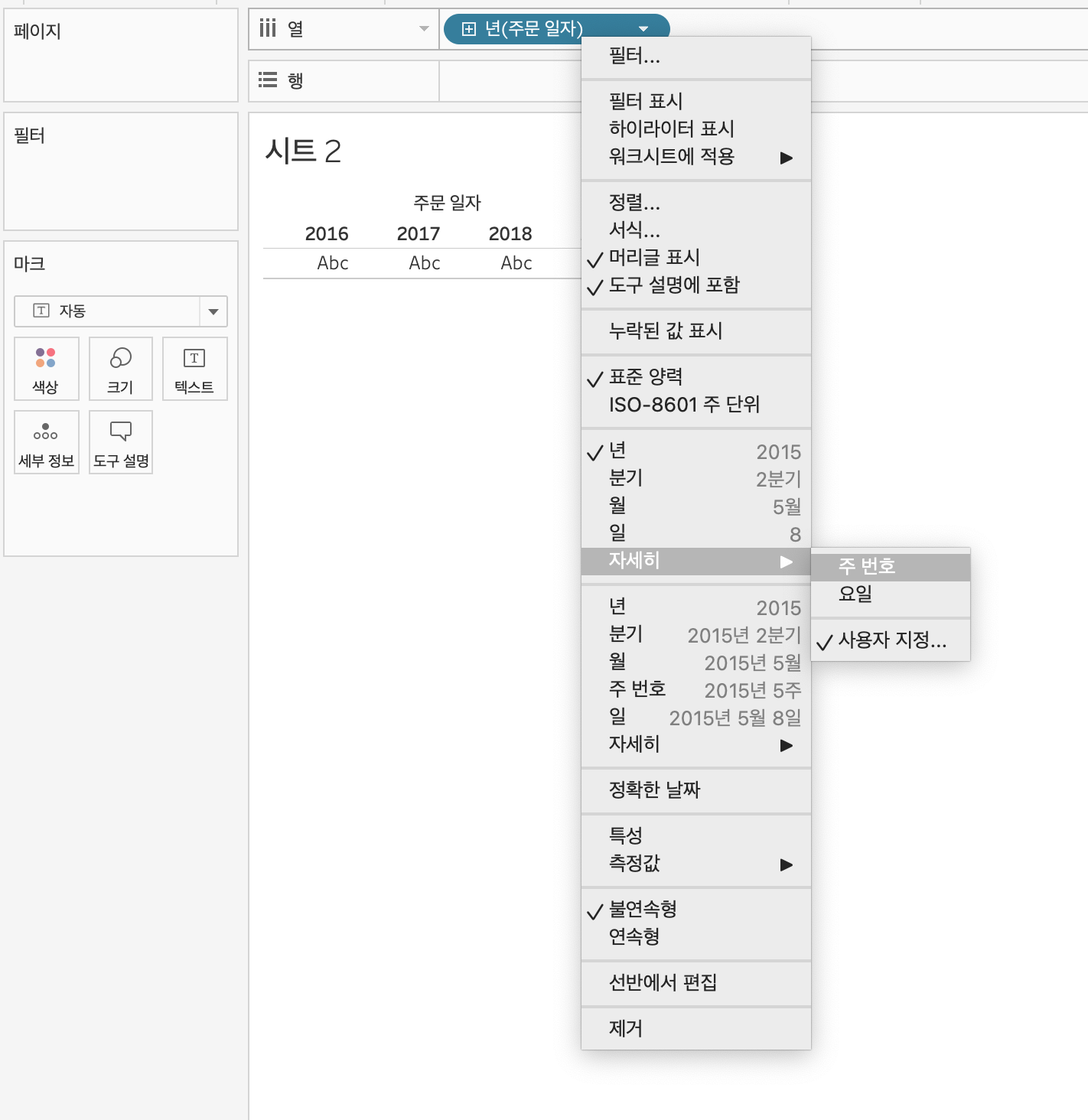Toggle 도구 설명에 포함 option

point(696,285)
